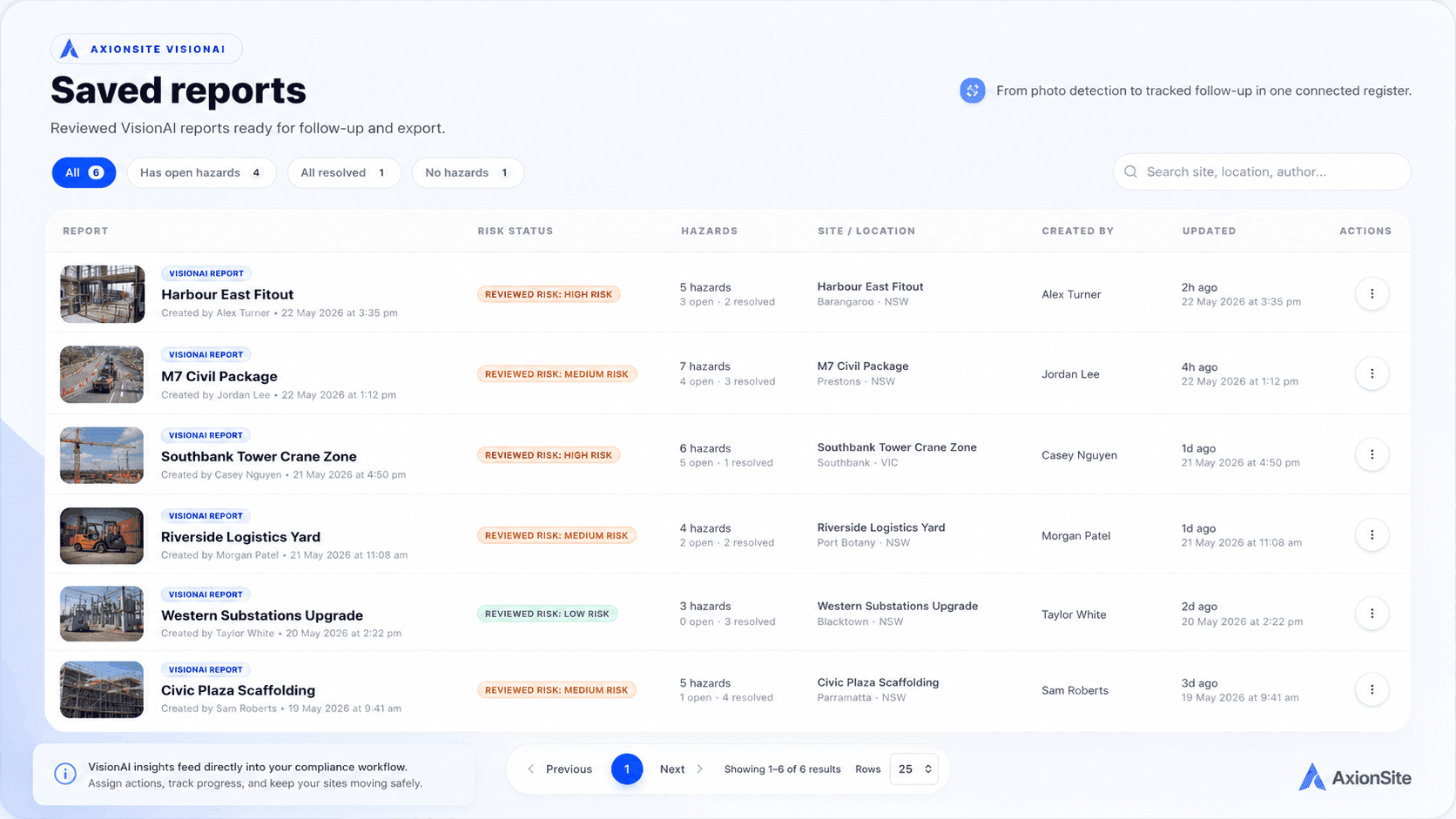Click Medium Risk badge on Civic Plaza Scaffolding
This screenshot has height=819, width=1456.
click(x=556, y=690)
